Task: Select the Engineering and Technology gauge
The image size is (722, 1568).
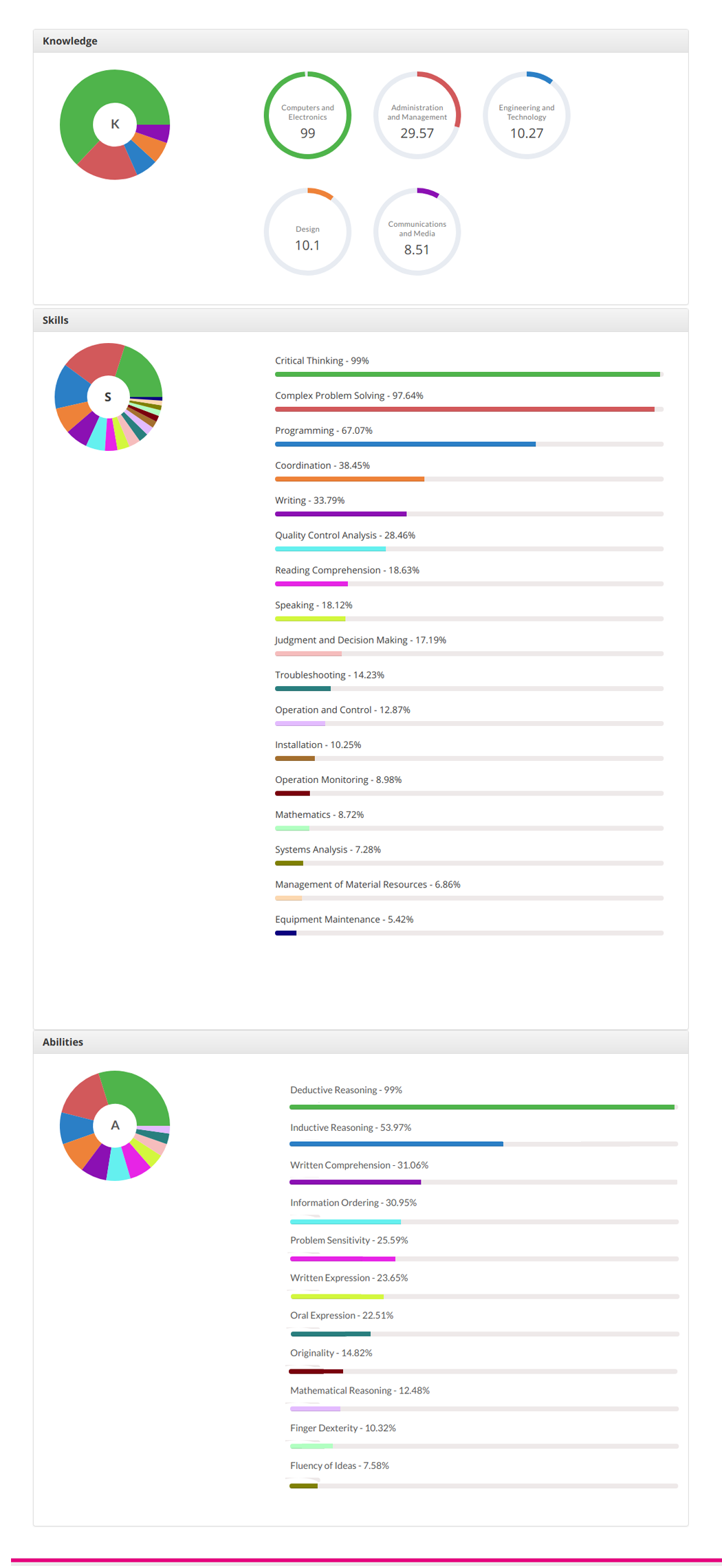Action: 526,115
